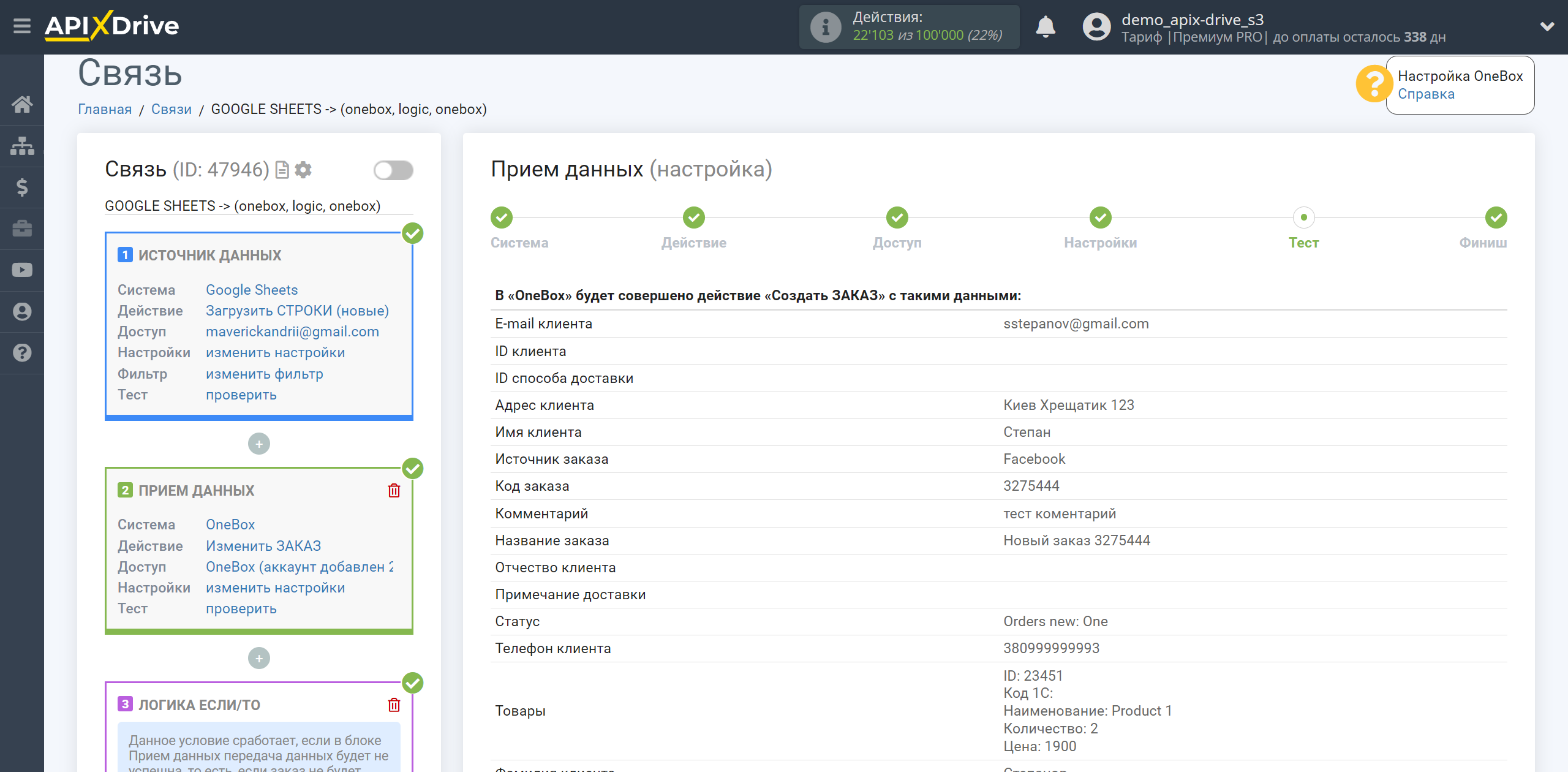Click the document copy icon beside the connection ID
Image resolution: width=1568 pixels, height=772 pixels.
[282, 170]
